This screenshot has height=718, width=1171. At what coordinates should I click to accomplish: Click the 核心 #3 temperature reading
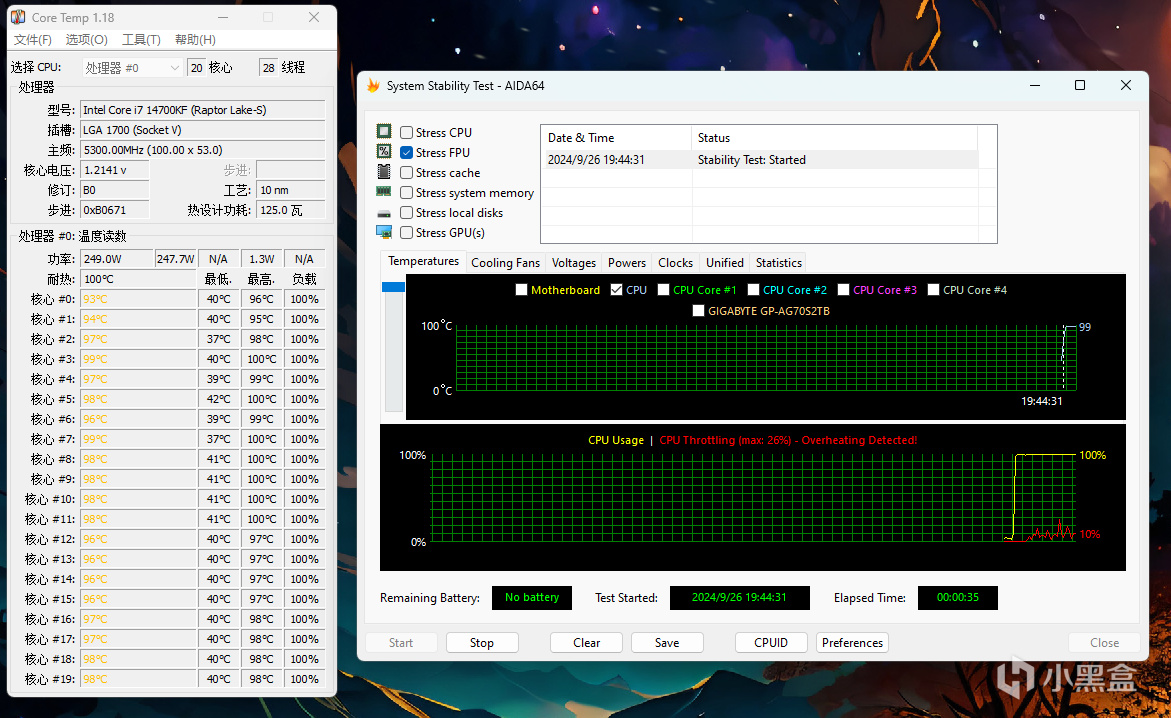coord(137,359)
